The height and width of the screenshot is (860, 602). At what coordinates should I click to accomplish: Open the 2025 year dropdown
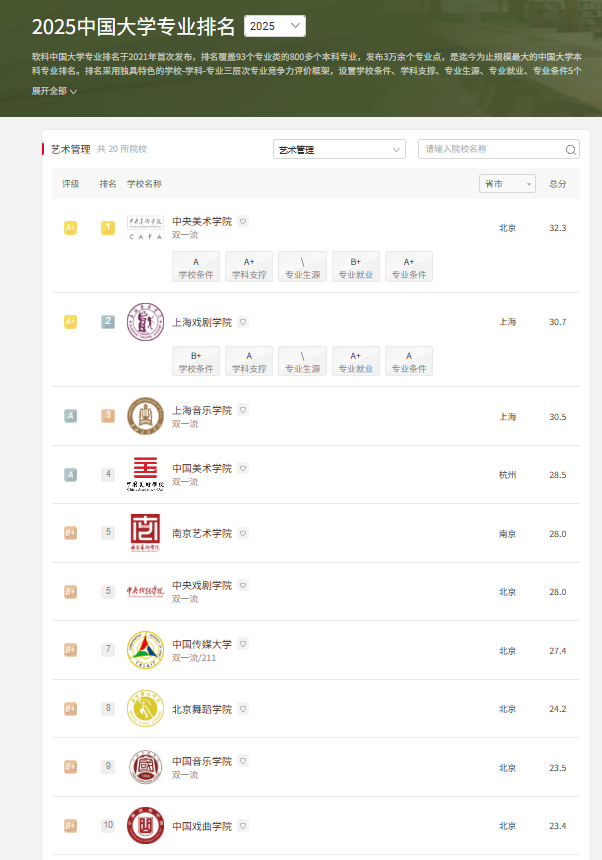click(x=275, y=26)
